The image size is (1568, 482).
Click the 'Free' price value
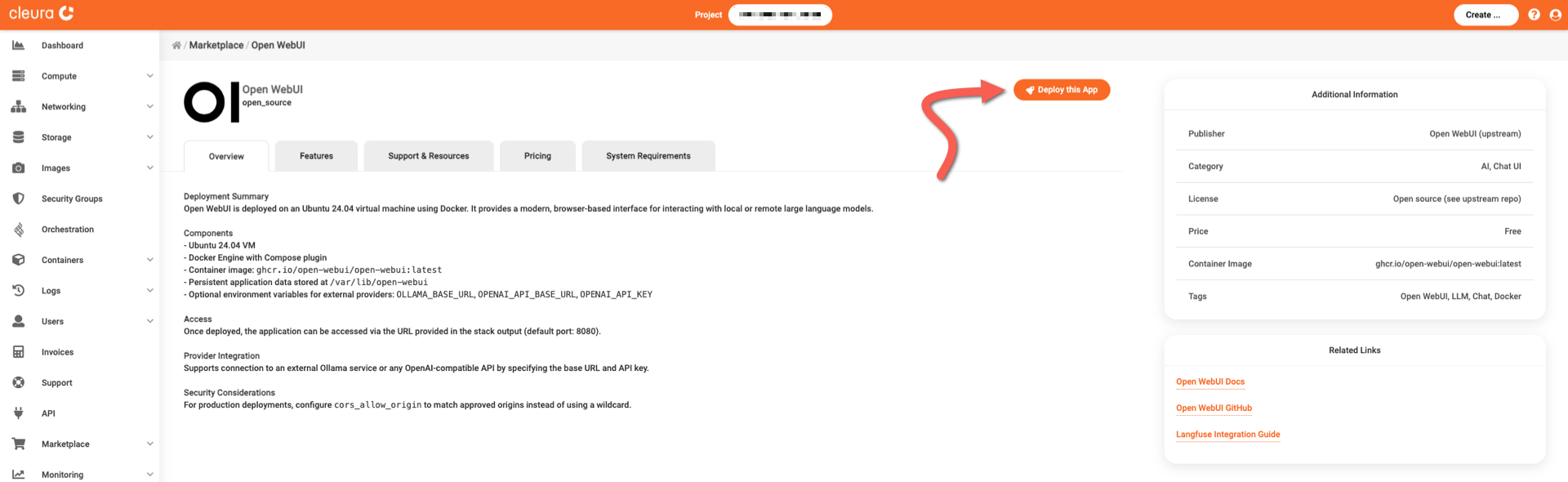click(1512, 232)
